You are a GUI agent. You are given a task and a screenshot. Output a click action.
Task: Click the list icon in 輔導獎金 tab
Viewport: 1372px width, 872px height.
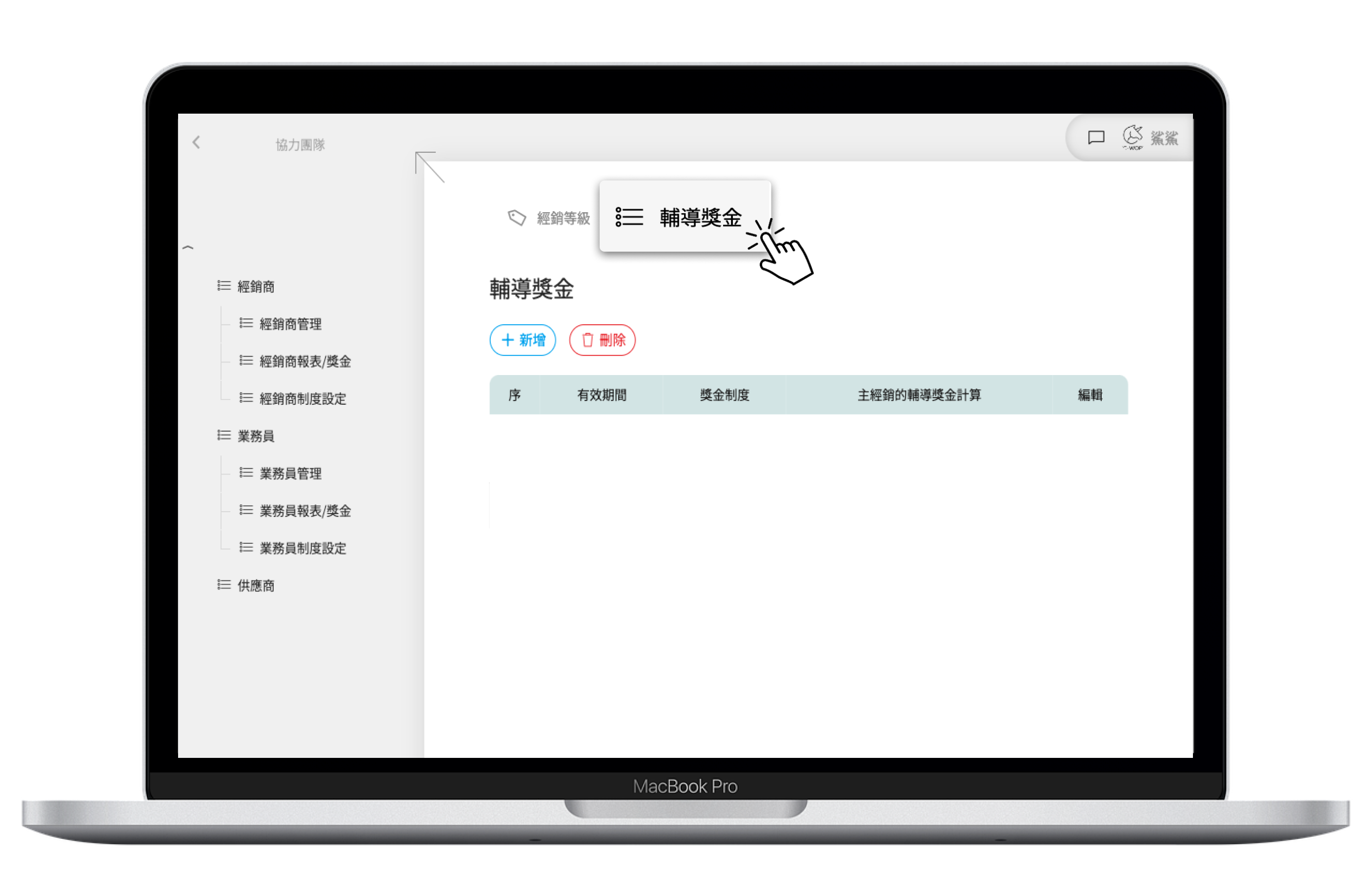[x=629, y=217]
